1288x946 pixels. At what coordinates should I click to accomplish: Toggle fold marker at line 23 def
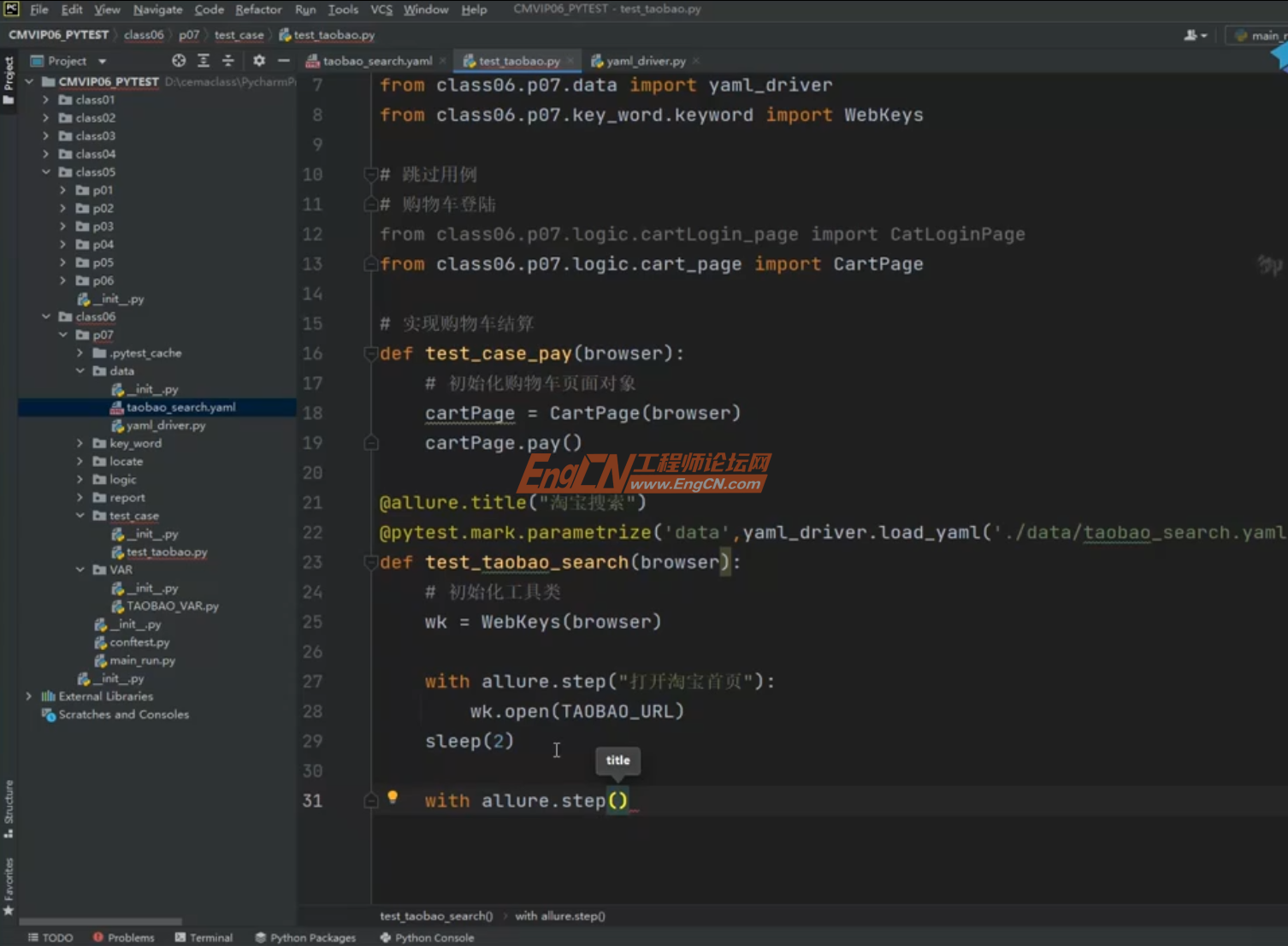pyautogui.click(x=371, y=563)
